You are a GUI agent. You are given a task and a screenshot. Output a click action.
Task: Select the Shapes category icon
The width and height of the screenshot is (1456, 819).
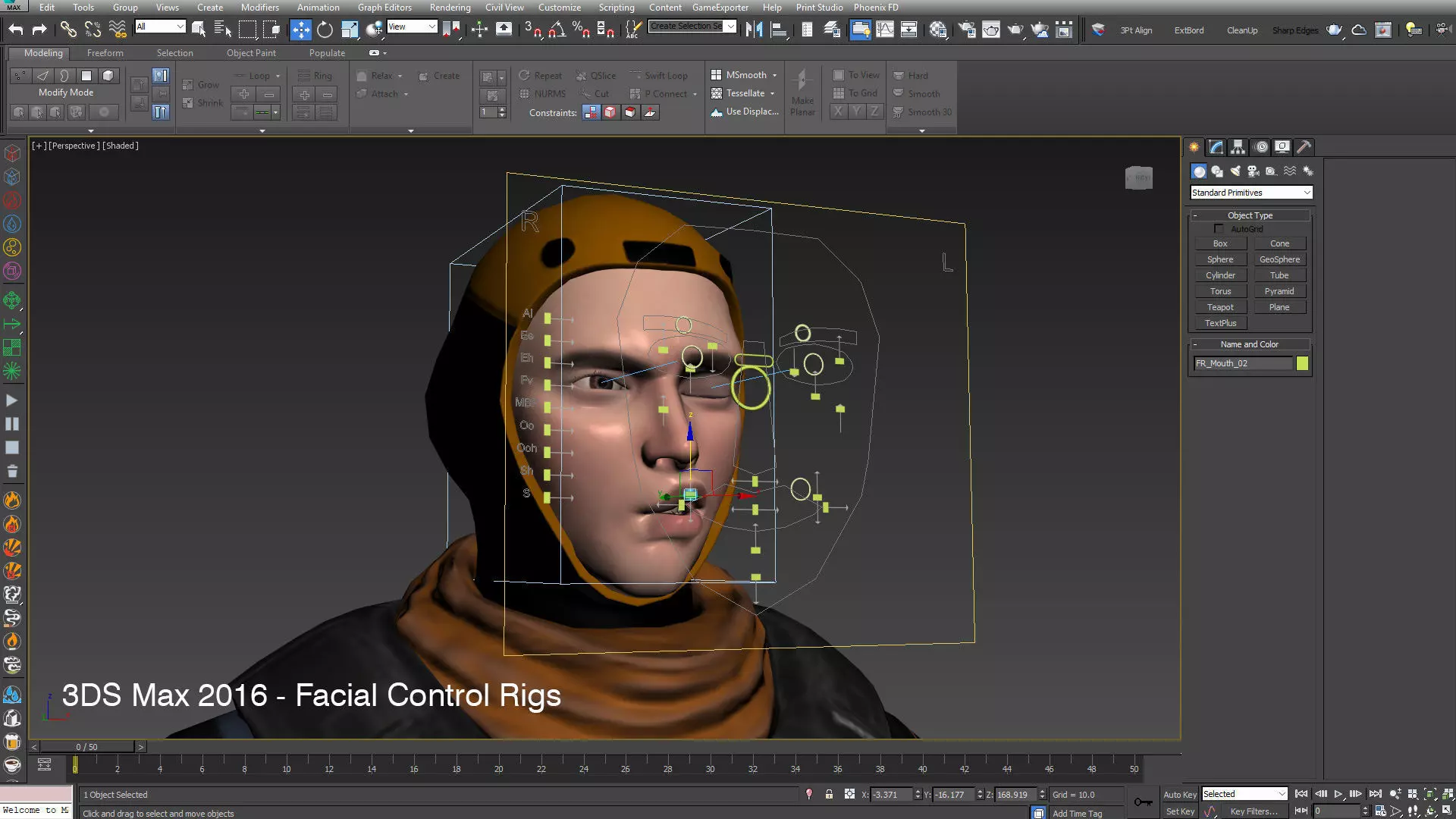coord(1217,171)
